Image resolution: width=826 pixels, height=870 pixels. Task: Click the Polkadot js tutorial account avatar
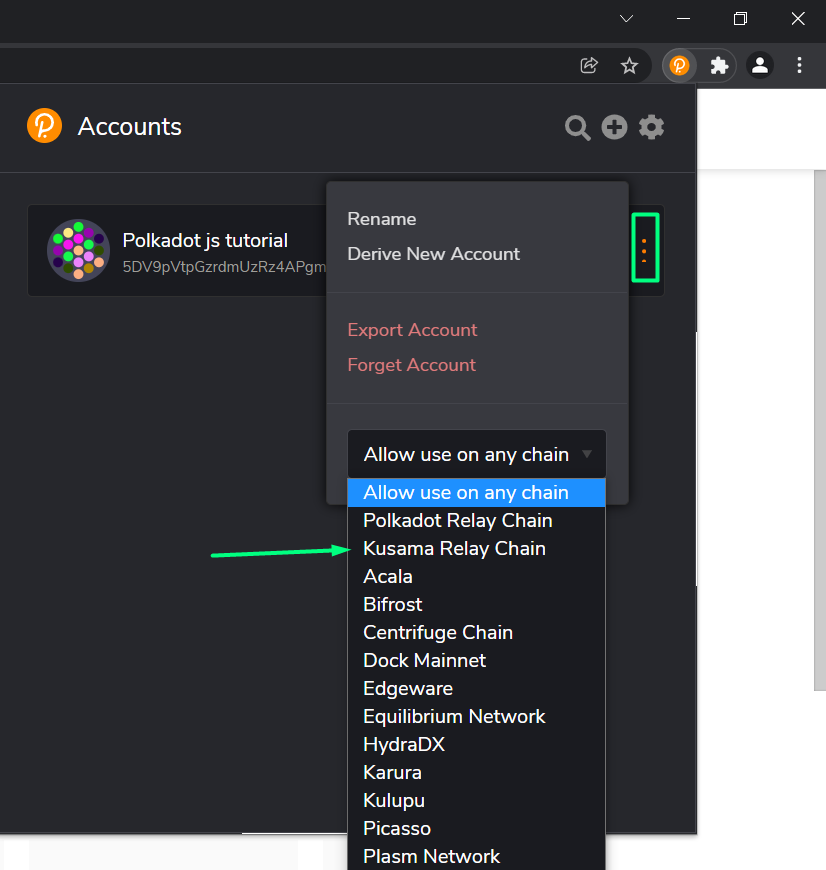point(77,250)
